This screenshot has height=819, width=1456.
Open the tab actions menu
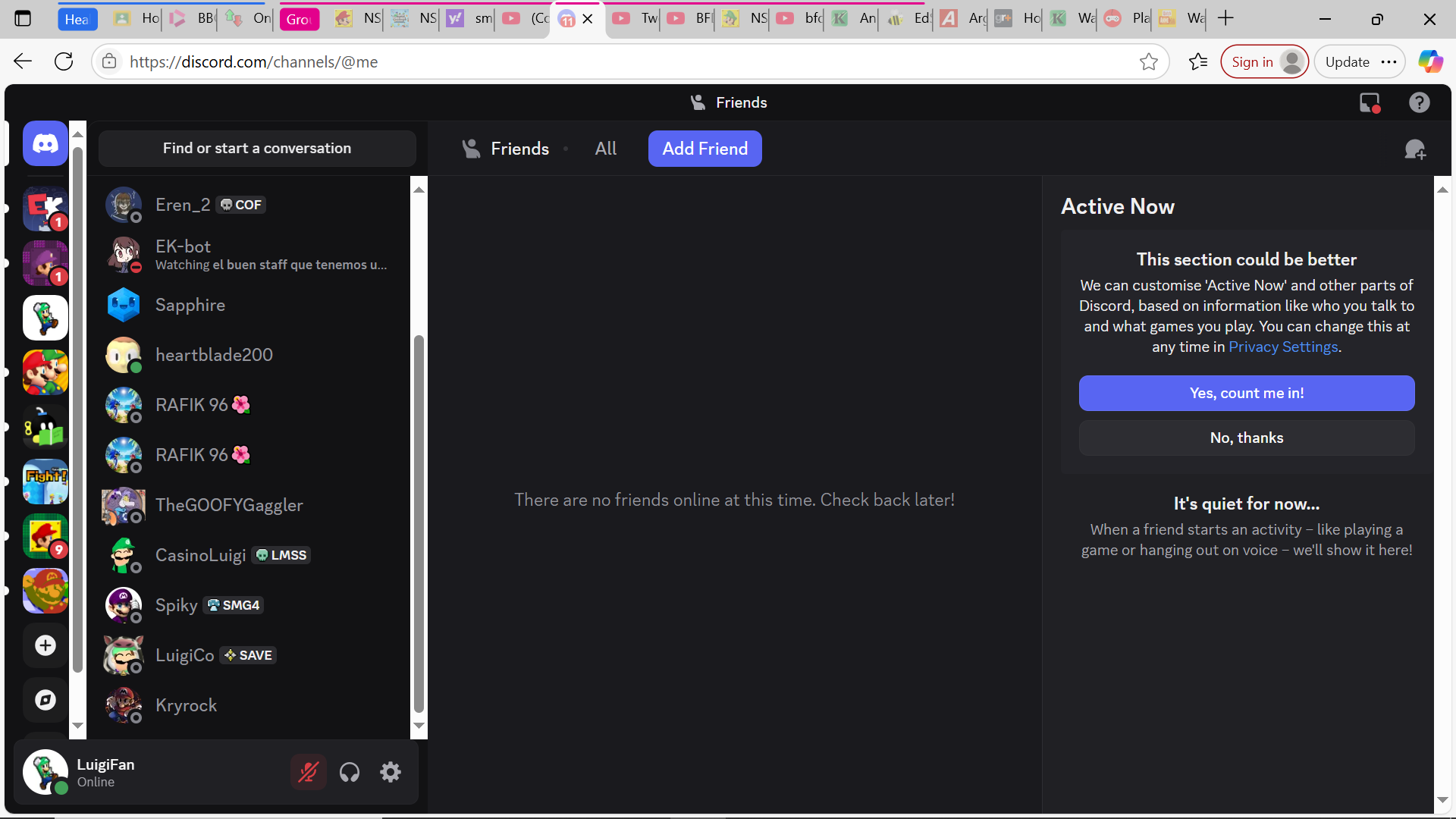coord(23,18)
